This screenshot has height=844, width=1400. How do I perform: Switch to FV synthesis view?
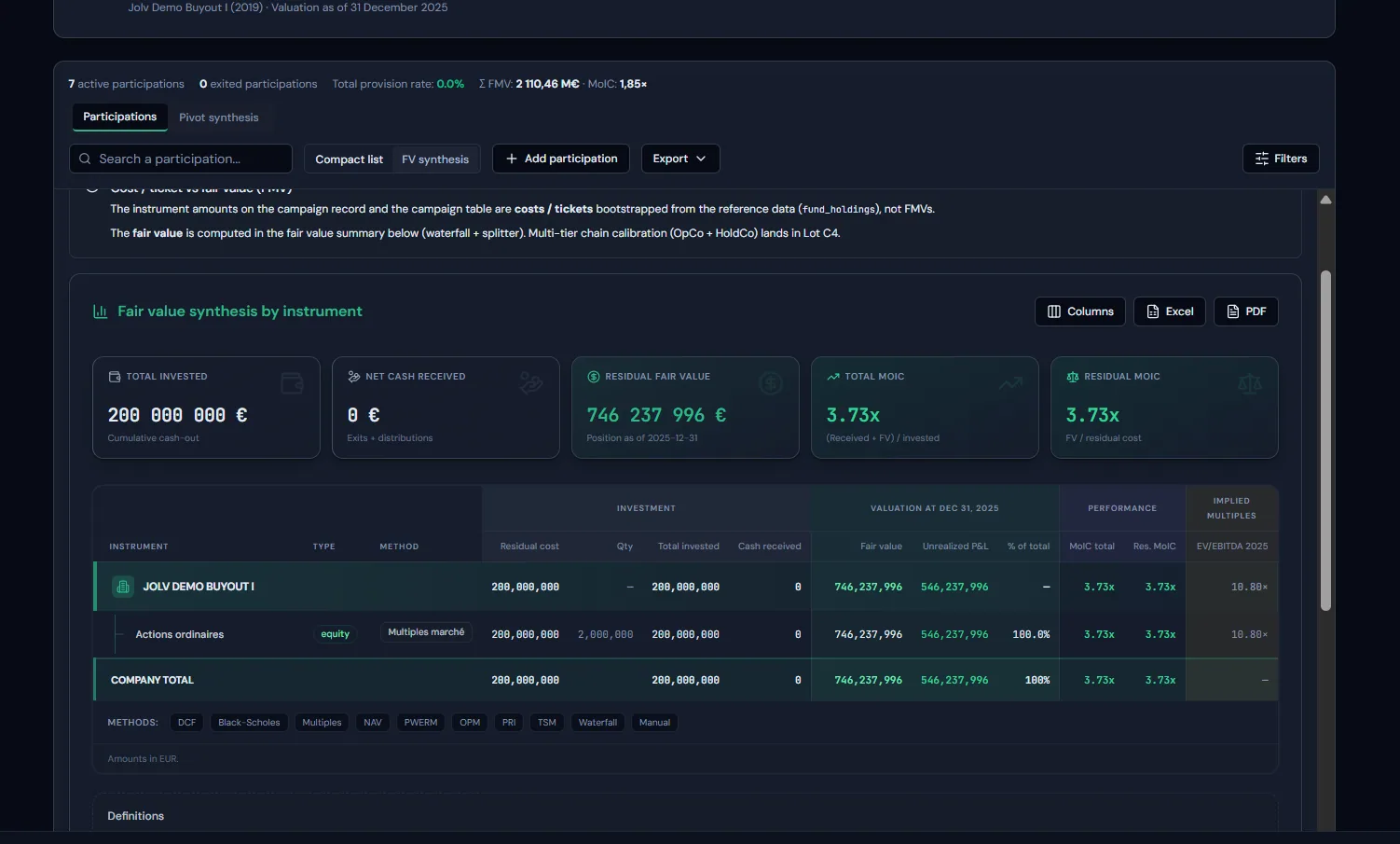(435, 159)
